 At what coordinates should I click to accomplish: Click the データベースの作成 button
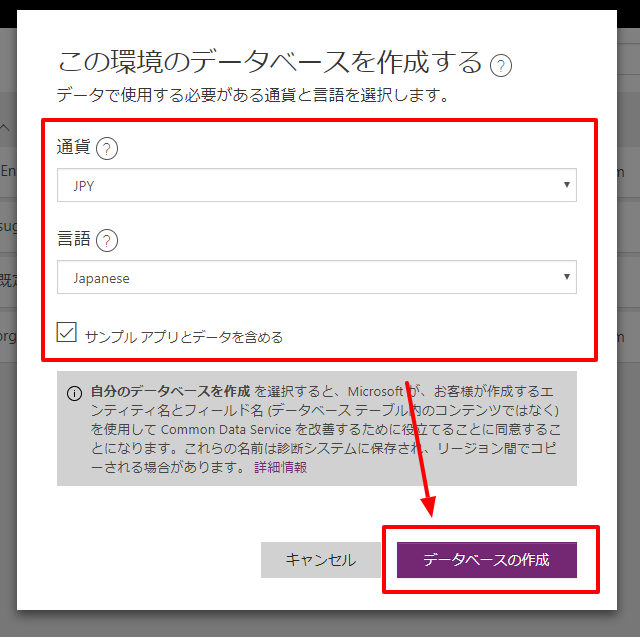(487, 560)
